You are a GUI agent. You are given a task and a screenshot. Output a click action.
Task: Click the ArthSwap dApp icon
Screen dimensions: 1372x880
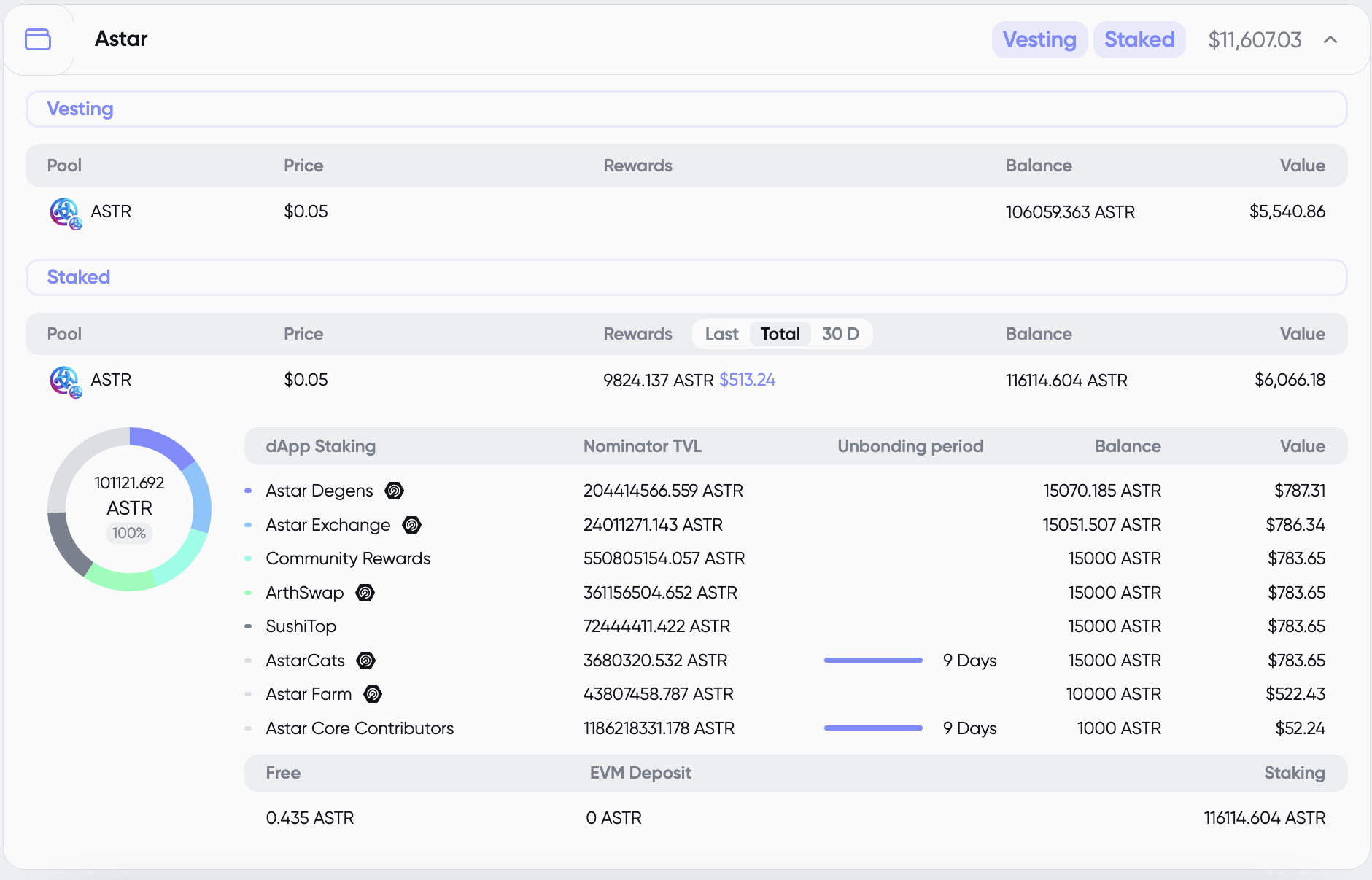click(x=365, y=592)
